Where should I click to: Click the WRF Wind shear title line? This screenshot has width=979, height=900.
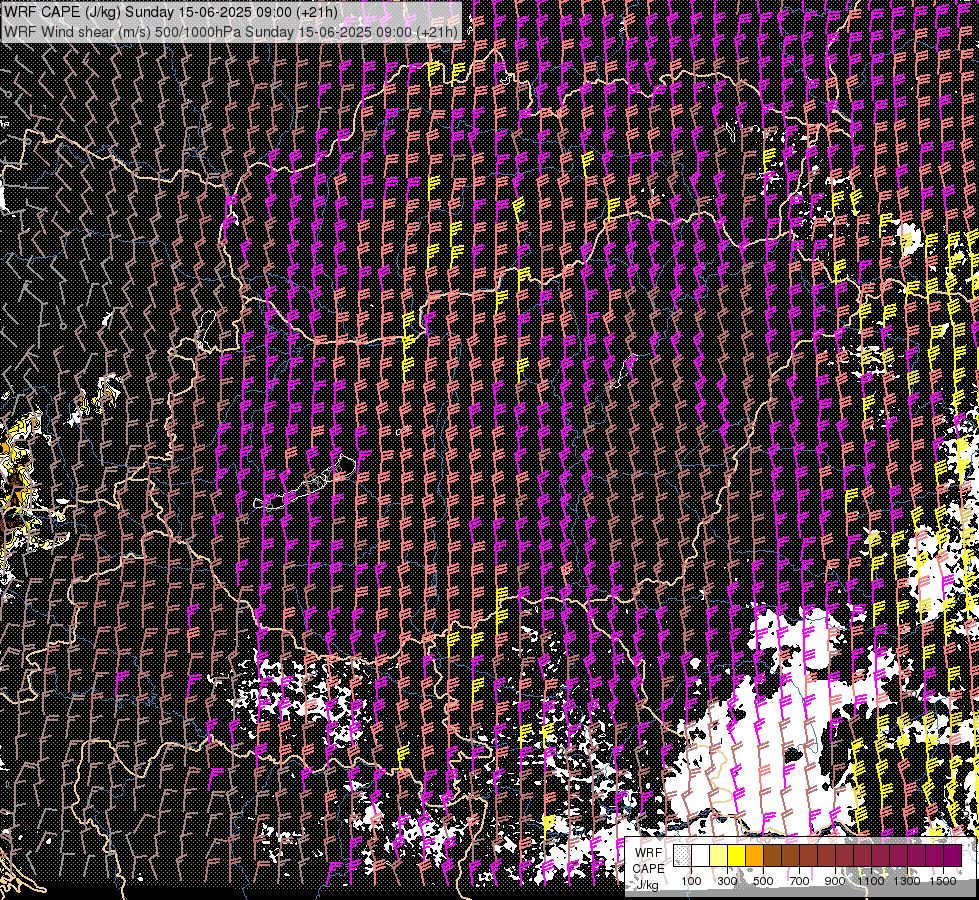pos(231,31)
